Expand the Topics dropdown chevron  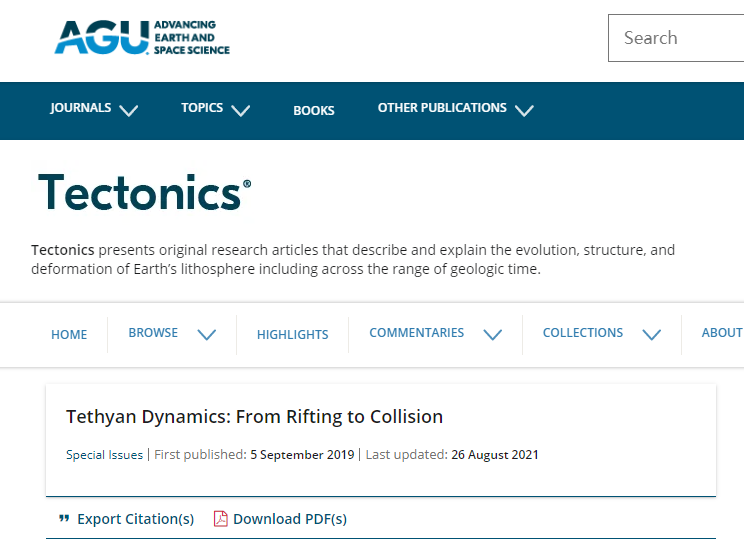(x=241, y=111)
